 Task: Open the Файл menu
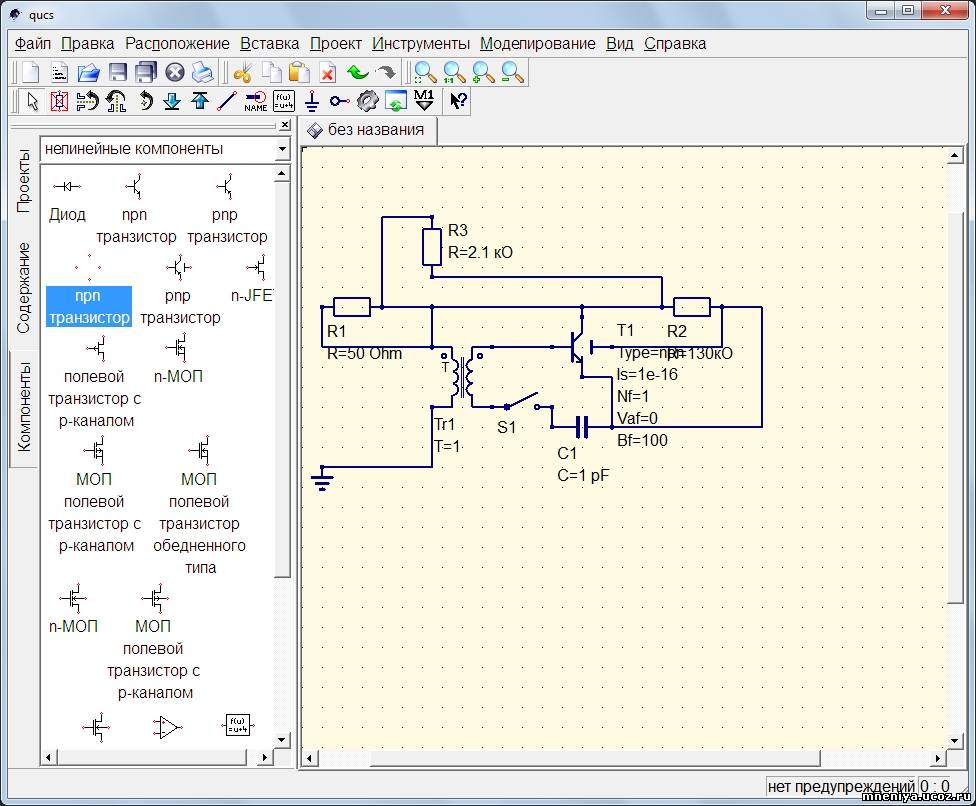coord(33,44)
